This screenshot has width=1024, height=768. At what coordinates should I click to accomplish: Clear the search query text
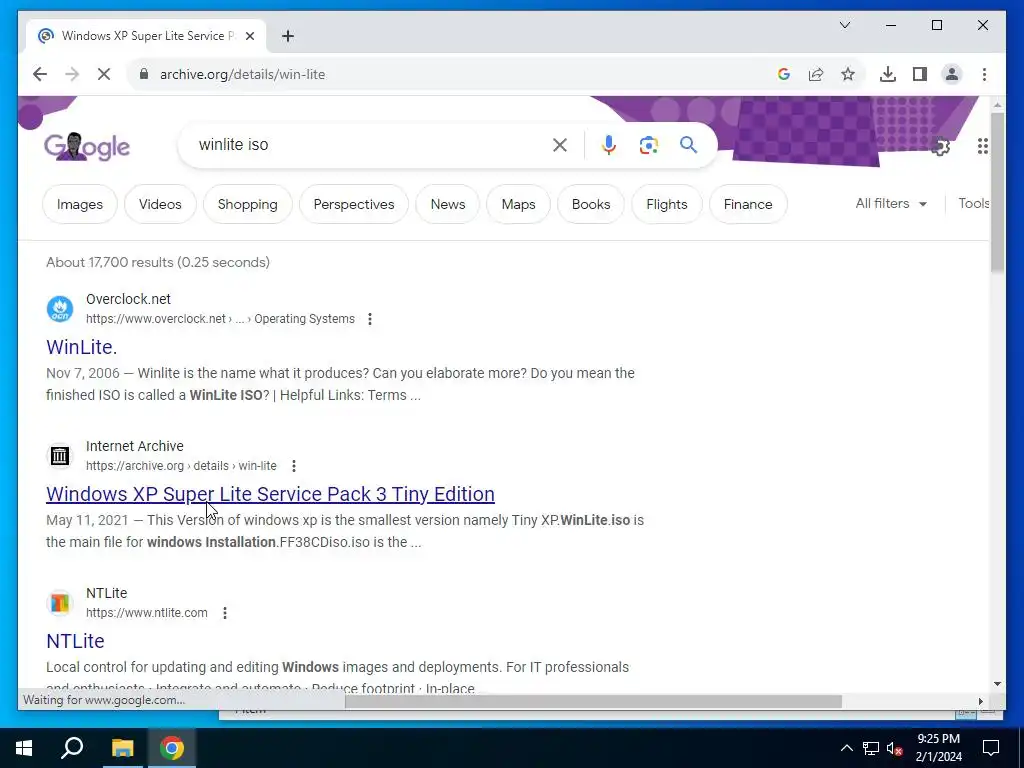click(560, 145)
